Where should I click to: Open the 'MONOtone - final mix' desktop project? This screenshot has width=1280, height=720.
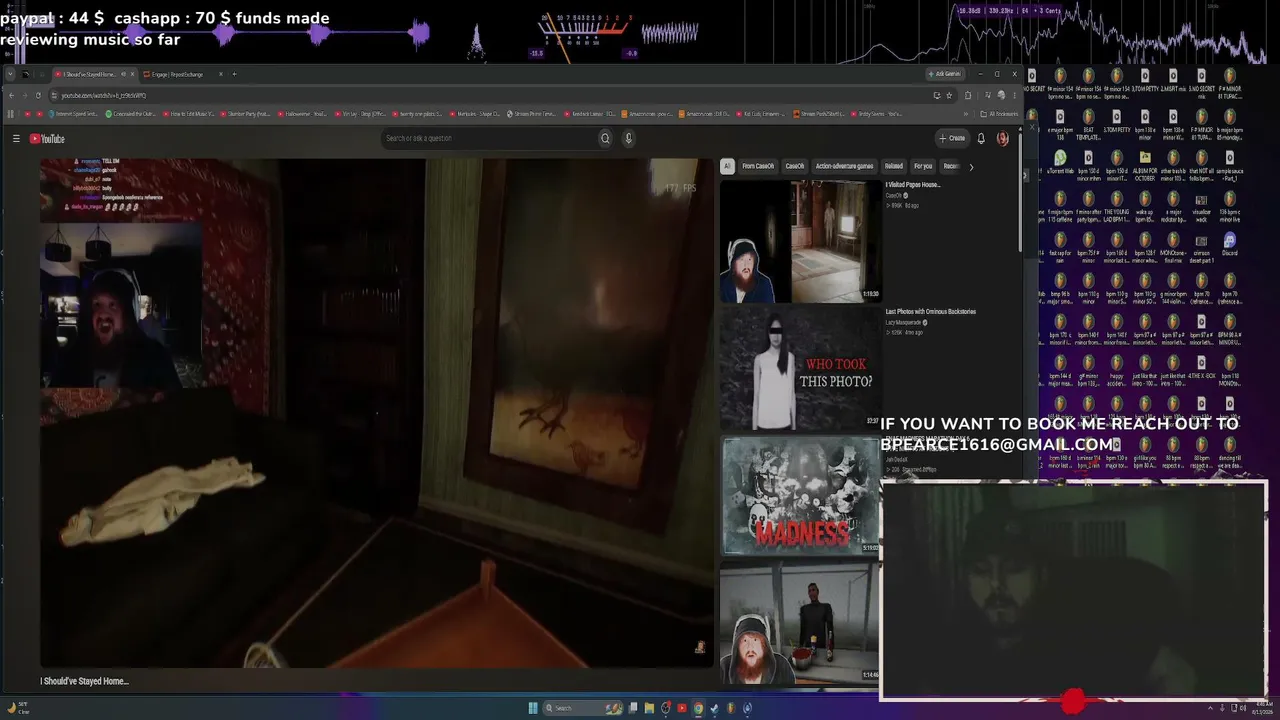pyautogui.click(x=1173, y=247)
